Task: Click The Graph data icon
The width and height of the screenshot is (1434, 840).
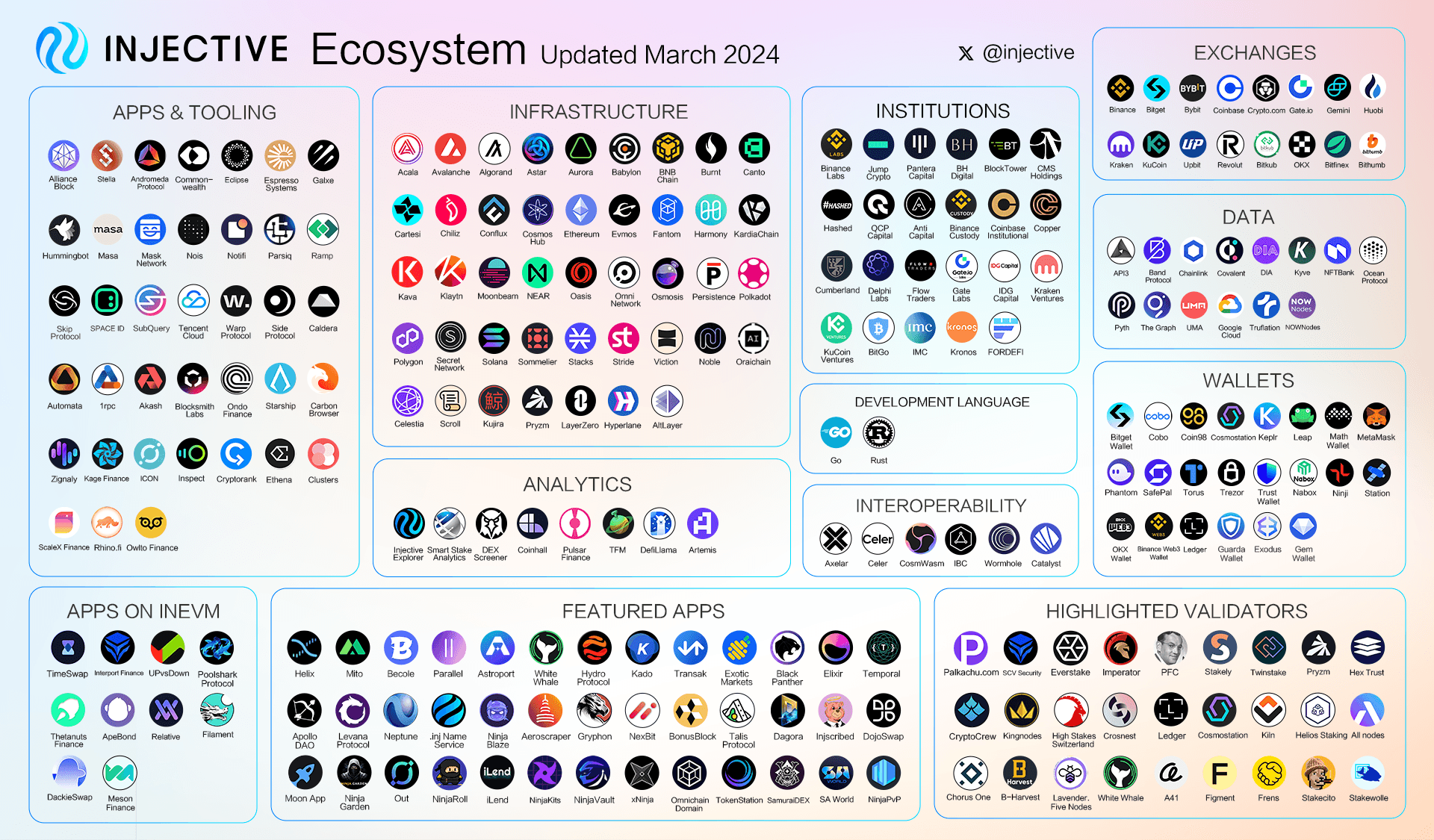Action: pyautogui.click(x=1157, y=305)
